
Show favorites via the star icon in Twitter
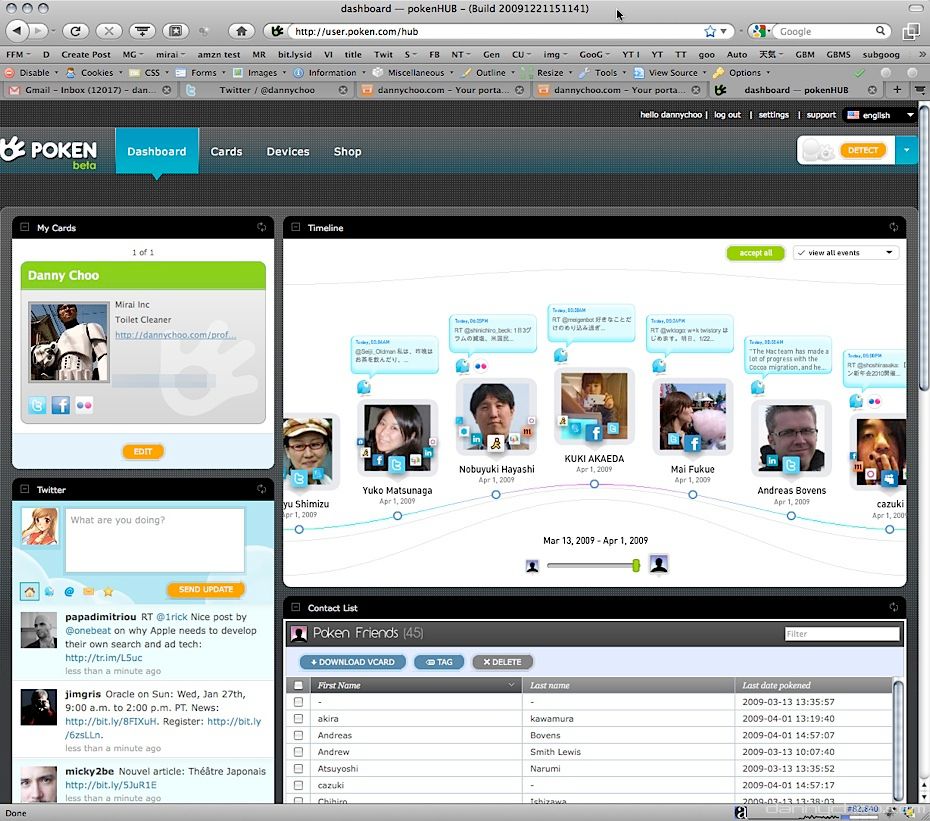[x=108, y=591]
